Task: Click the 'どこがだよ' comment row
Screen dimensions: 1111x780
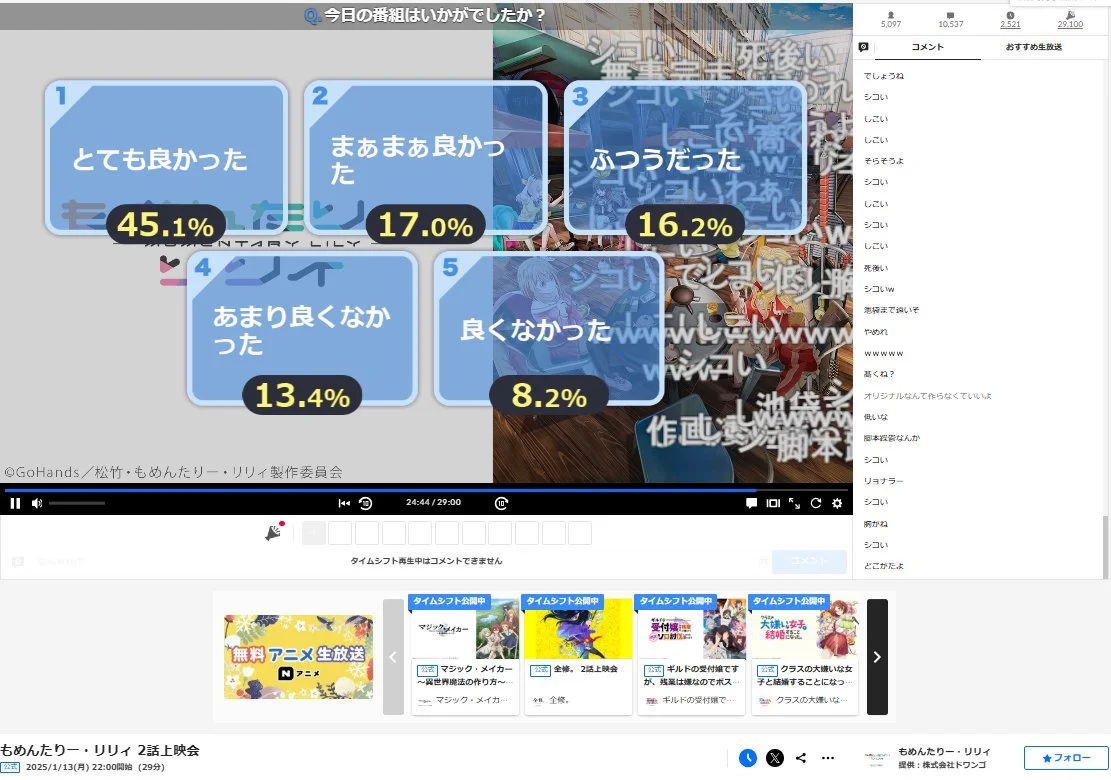Action: pos(884,566)
